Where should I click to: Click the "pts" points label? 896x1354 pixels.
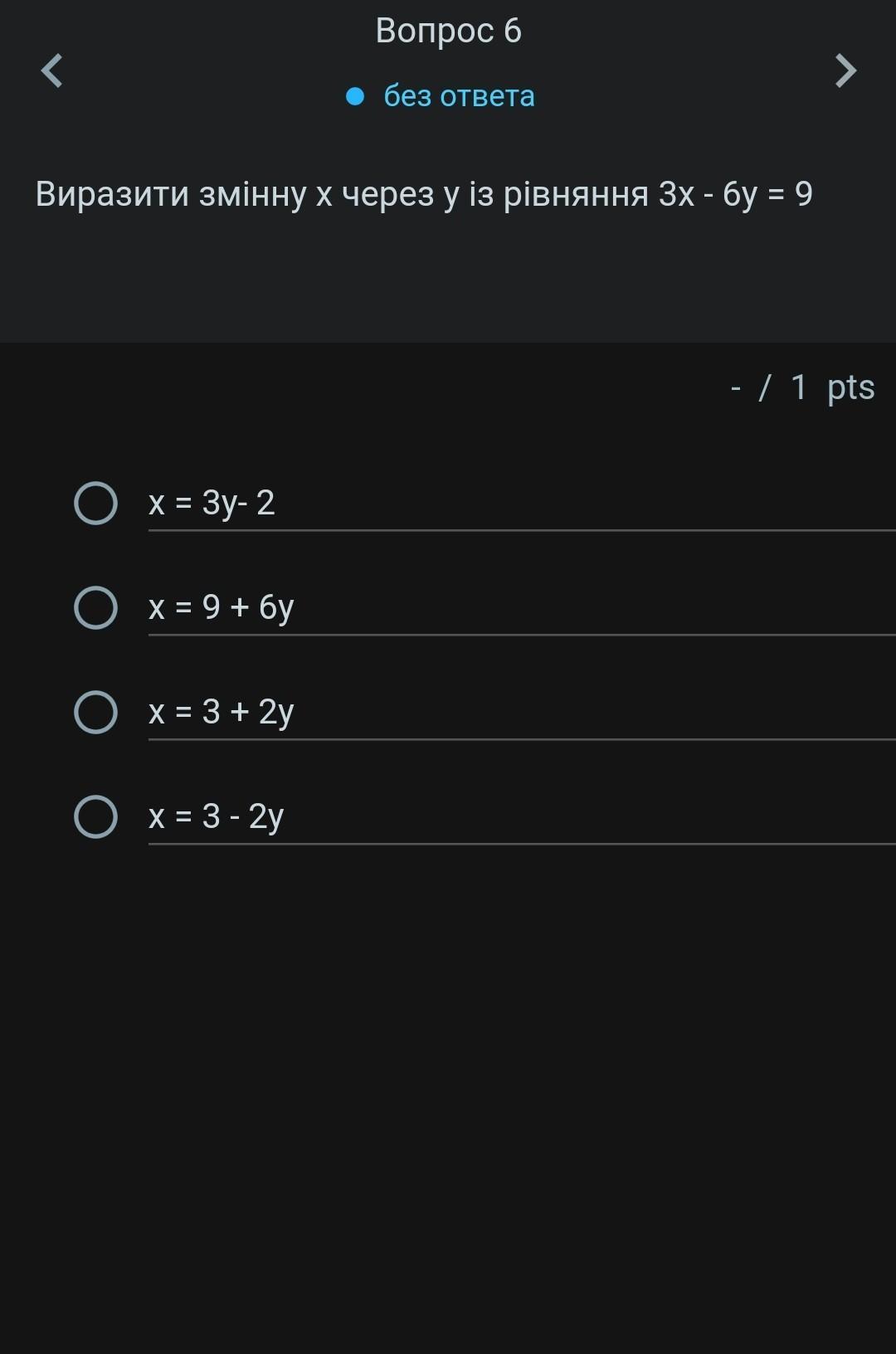(x=850, y=387)
